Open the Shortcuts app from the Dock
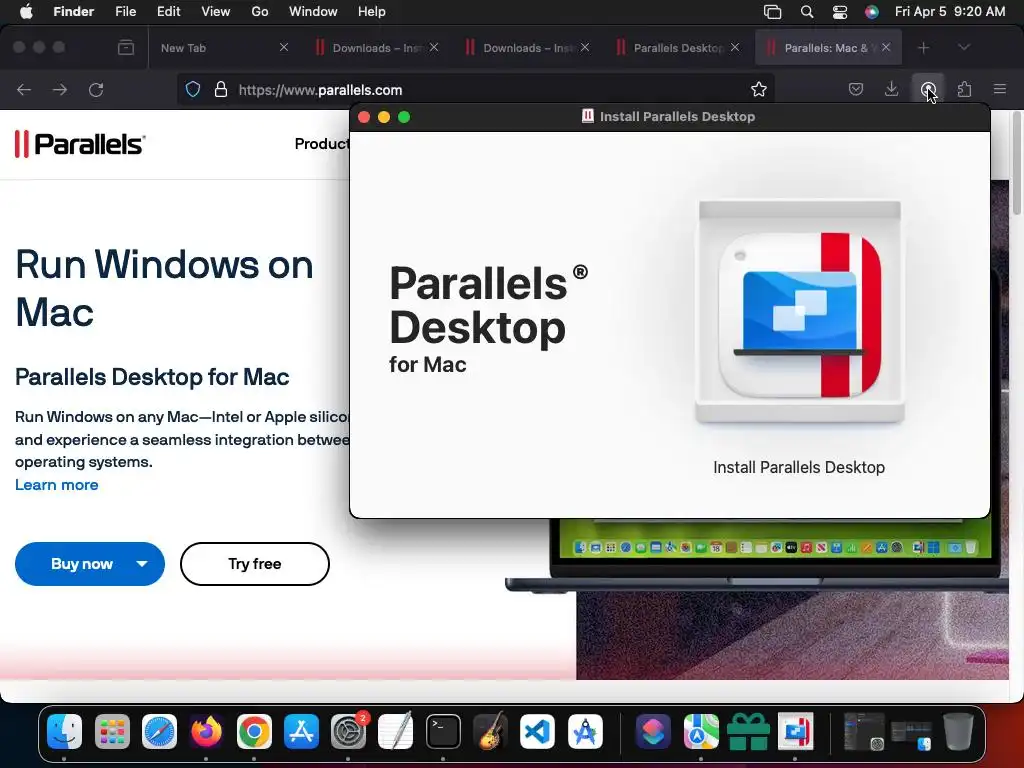1024x768 pixels. pyautogui.click(x=653, y=731)
